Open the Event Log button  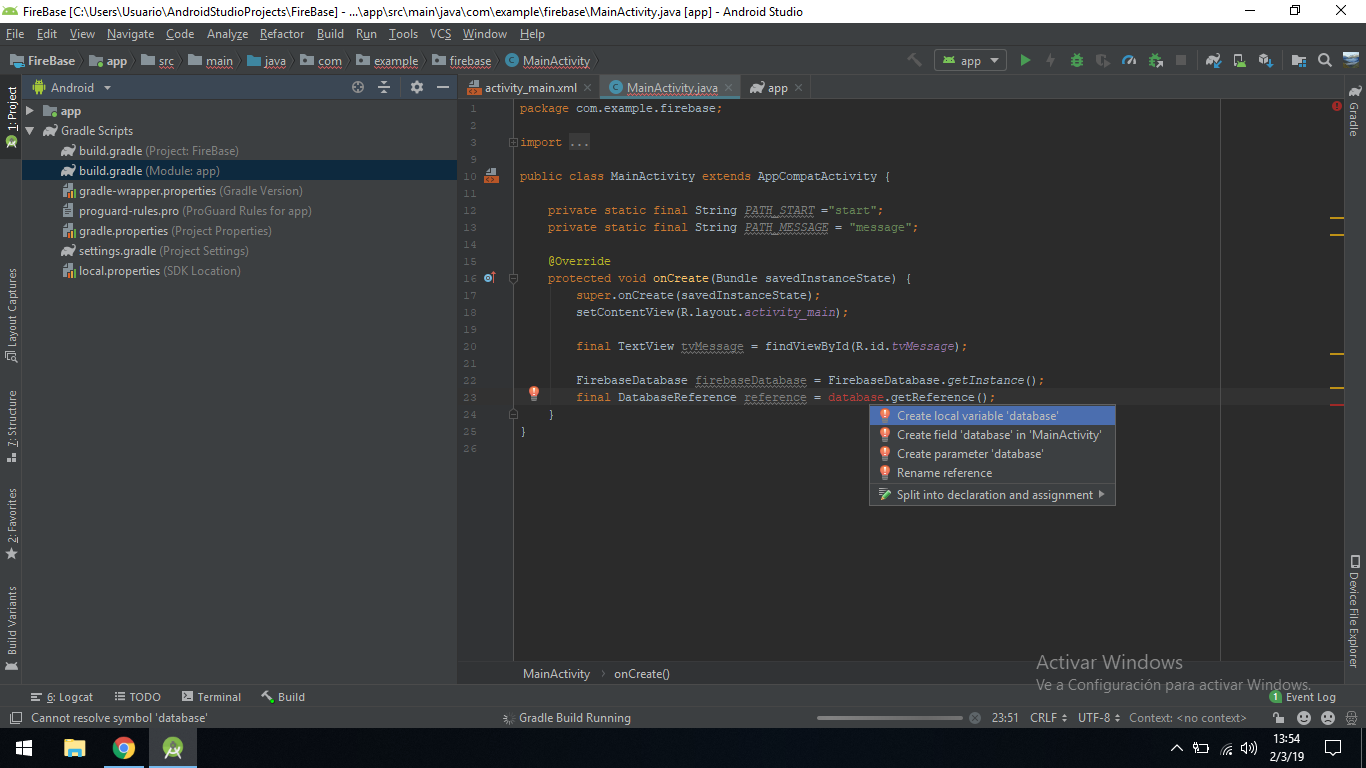(1303, 697)
